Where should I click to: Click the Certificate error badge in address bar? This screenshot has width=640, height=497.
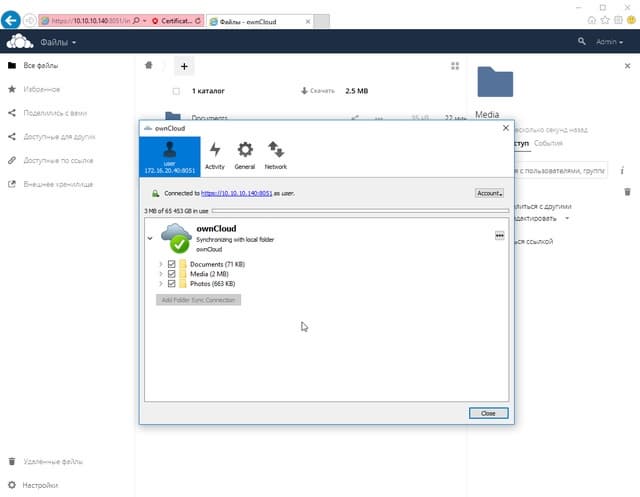[x=172, y=21]
